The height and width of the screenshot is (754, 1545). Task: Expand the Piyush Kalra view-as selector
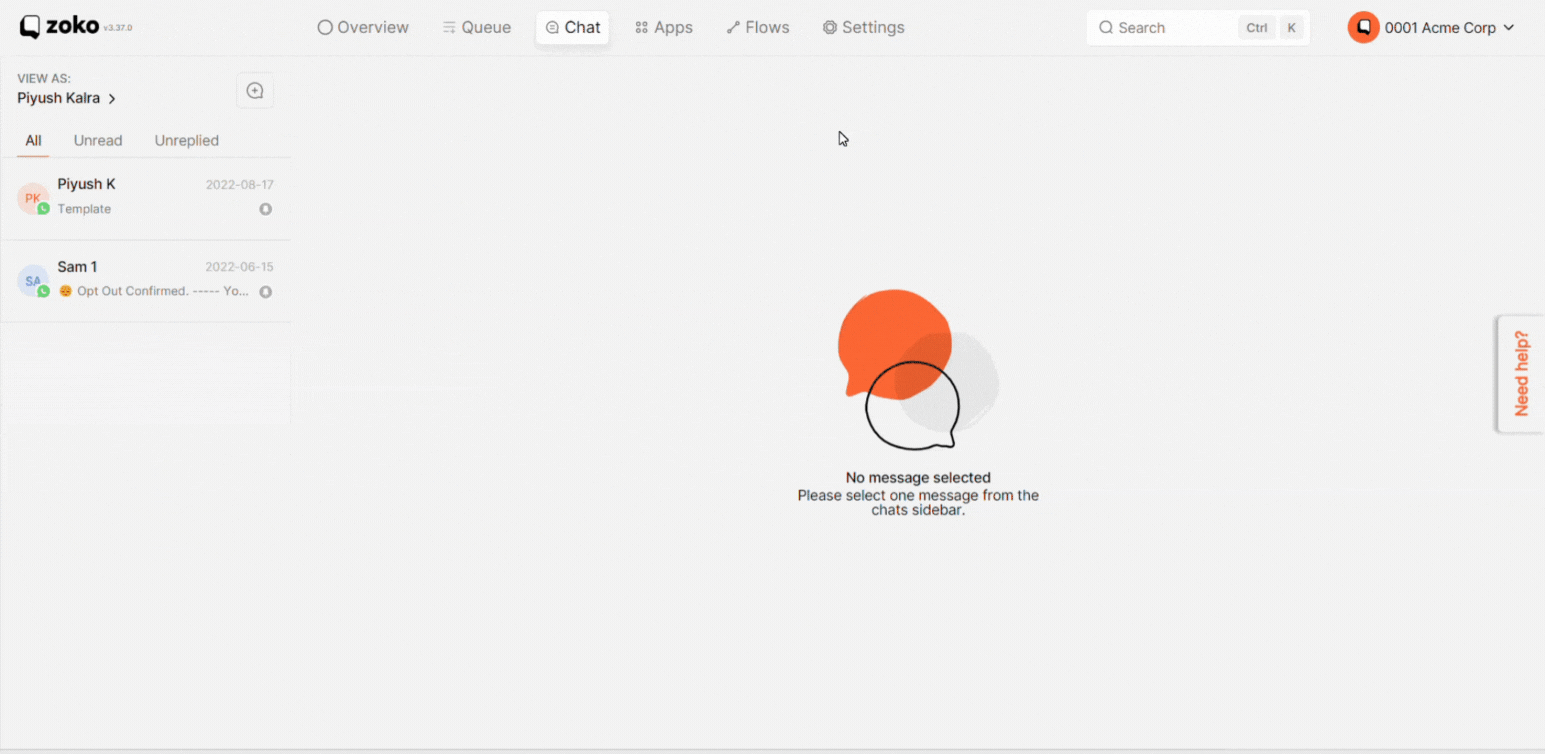point(67,98)
